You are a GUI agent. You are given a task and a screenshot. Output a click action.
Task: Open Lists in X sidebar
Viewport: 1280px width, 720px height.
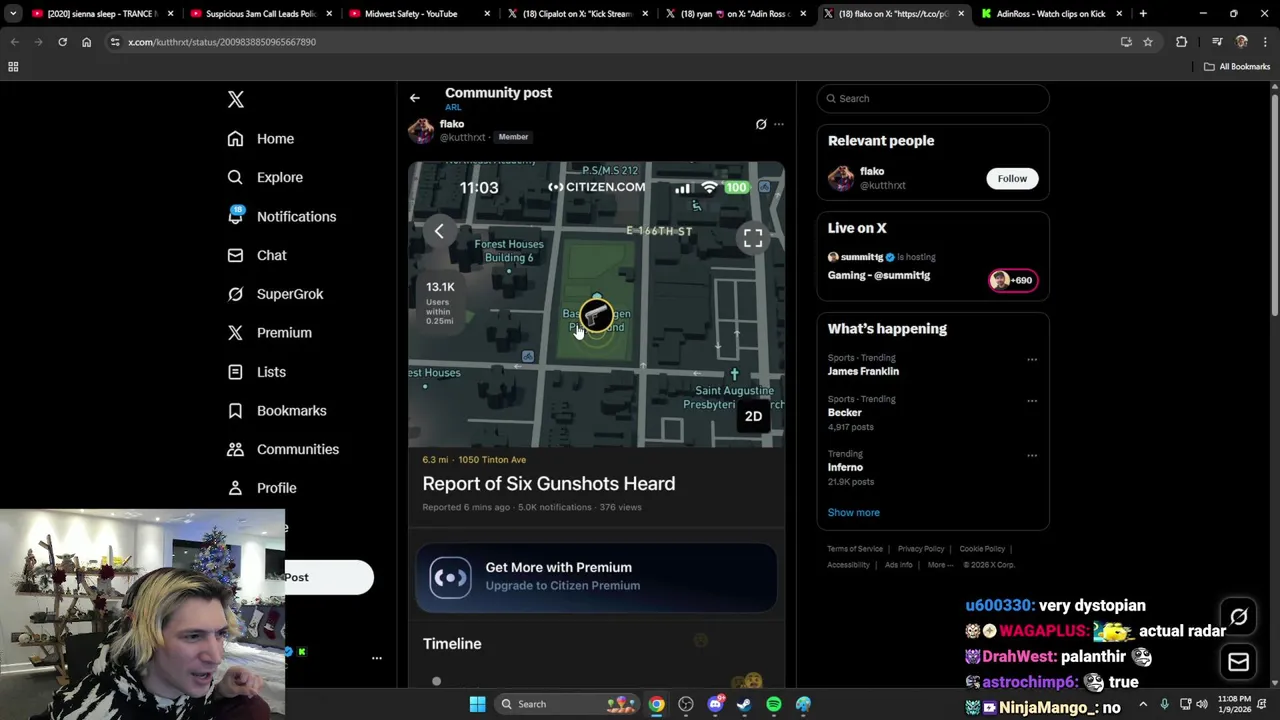(x=257, y=372)
